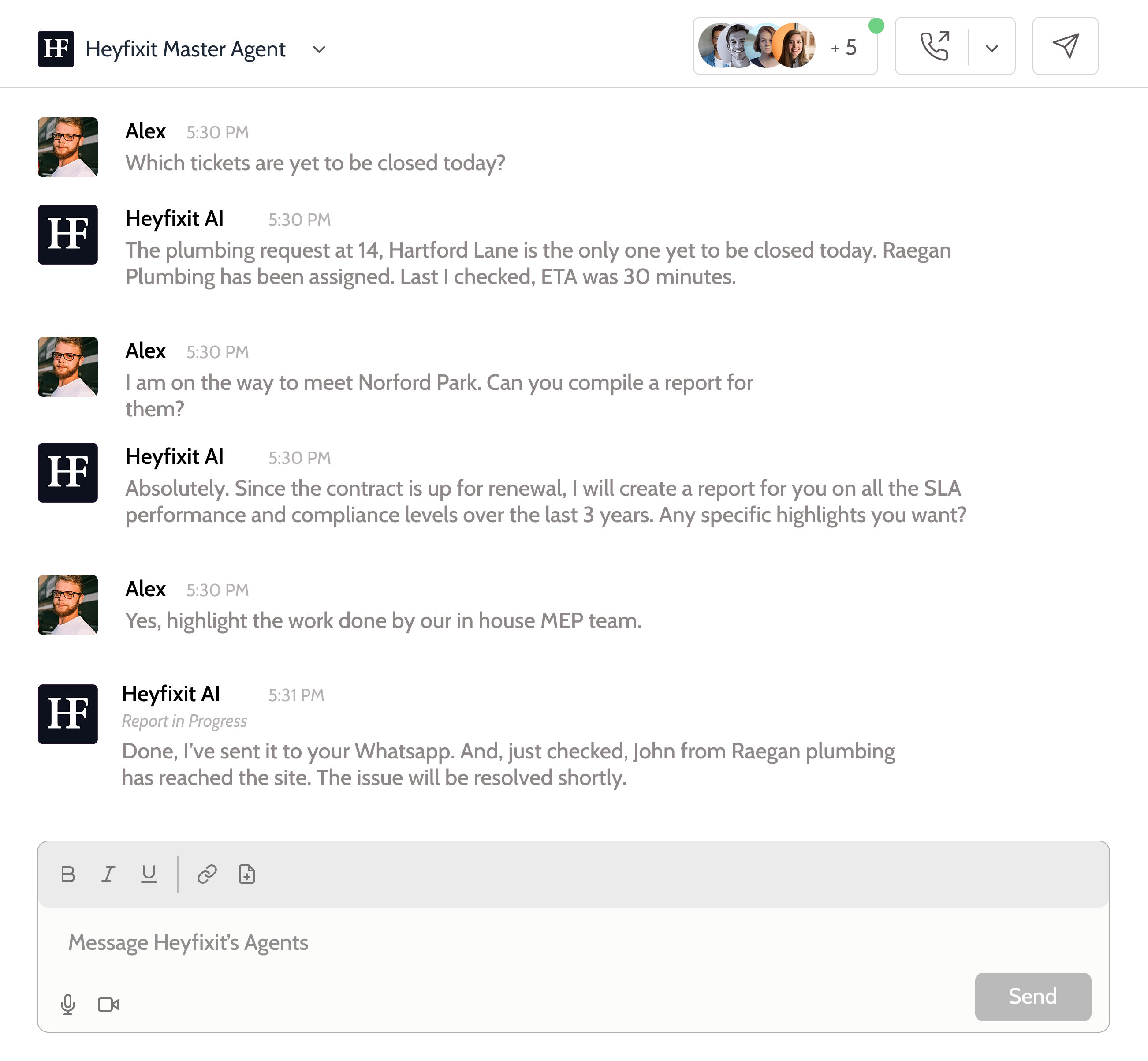Place a call using the phone icon

pyautogui.click(x=936, y=46)
